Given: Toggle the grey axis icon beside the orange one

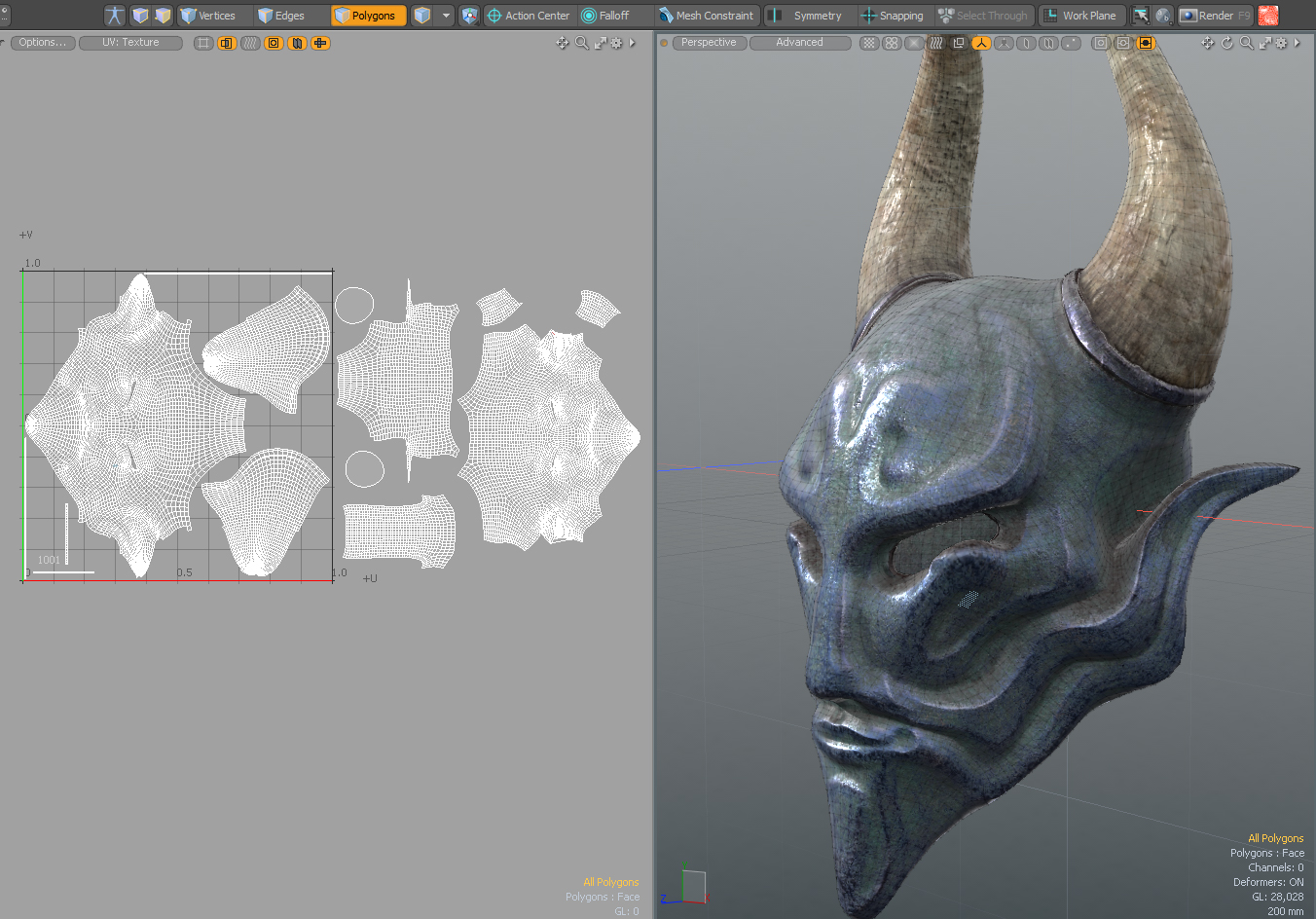Looking at the screenshot, I should pyautogui.click(x=1004, y=43).
